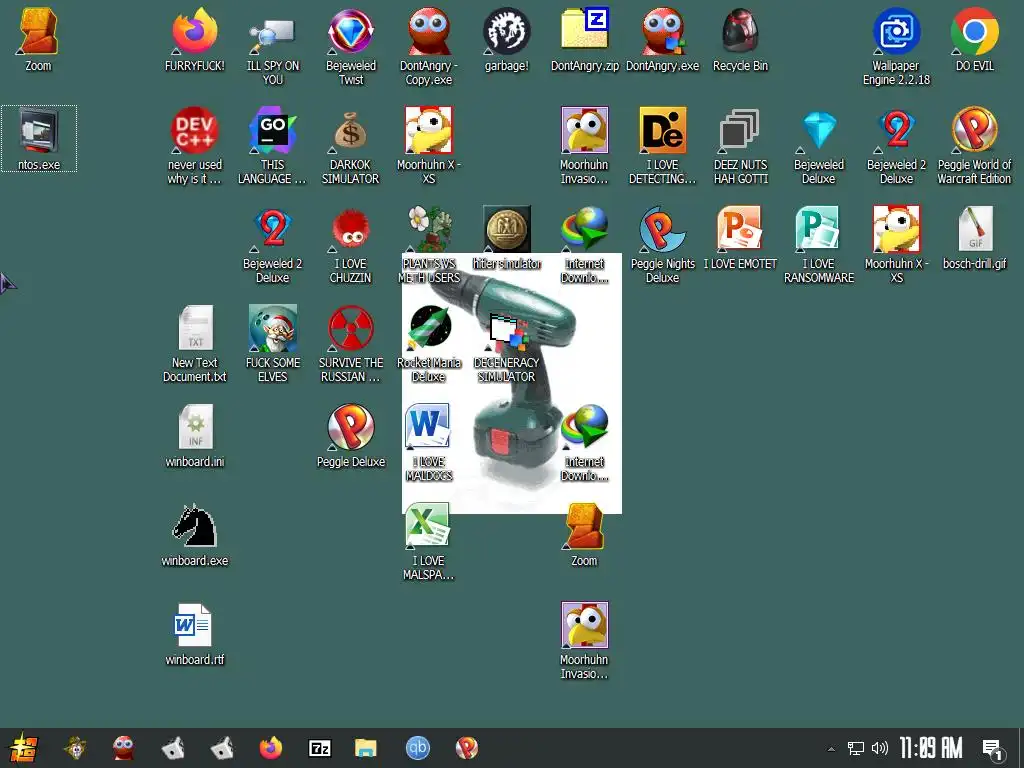This screenshot has width=1024, height=768.
Task: Click the garbage! desktop shortcut
Action: click(x=506, y=40)
